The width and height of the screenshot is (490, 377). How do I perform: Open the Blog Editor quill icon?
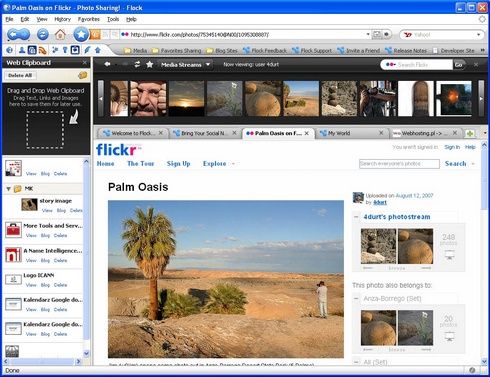(87, 50)
